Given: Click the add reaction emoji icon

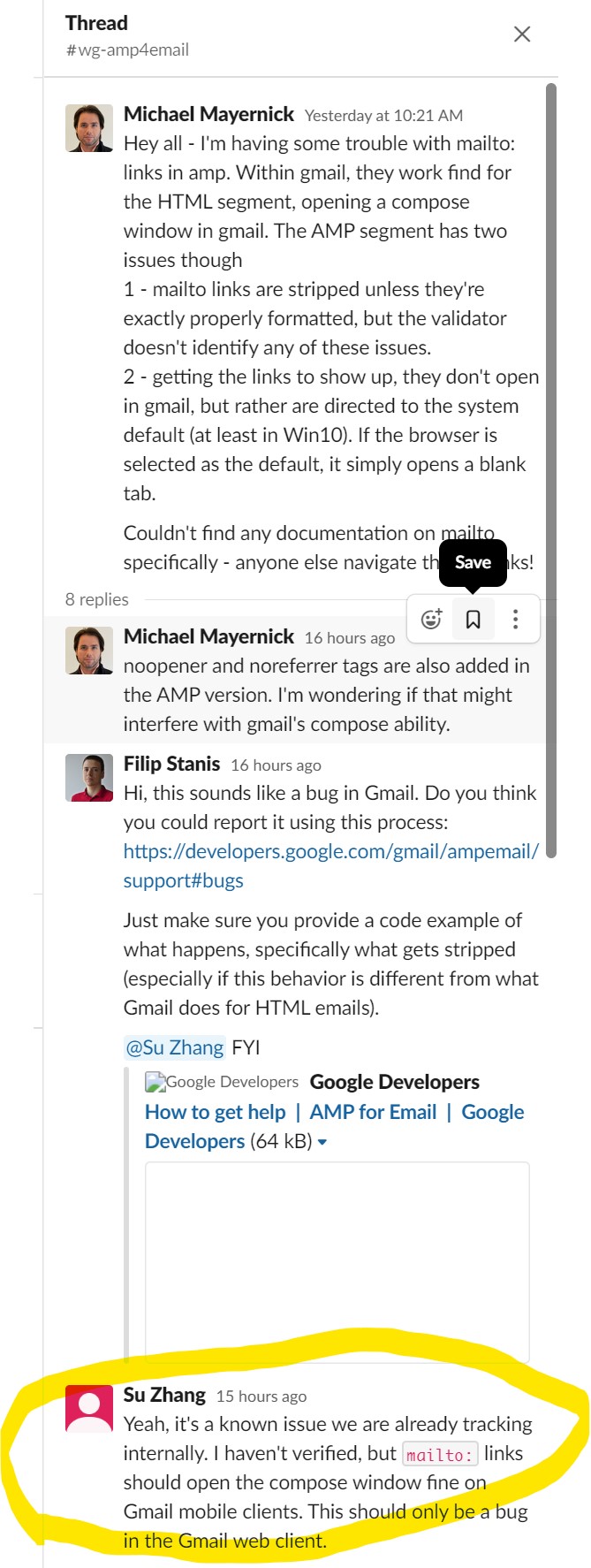Looking at the screenshot, I should click(431, 620).
